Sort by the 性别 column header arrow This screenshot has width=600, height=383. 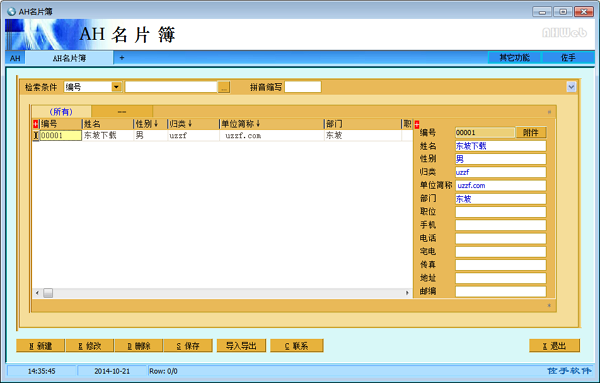156,124
